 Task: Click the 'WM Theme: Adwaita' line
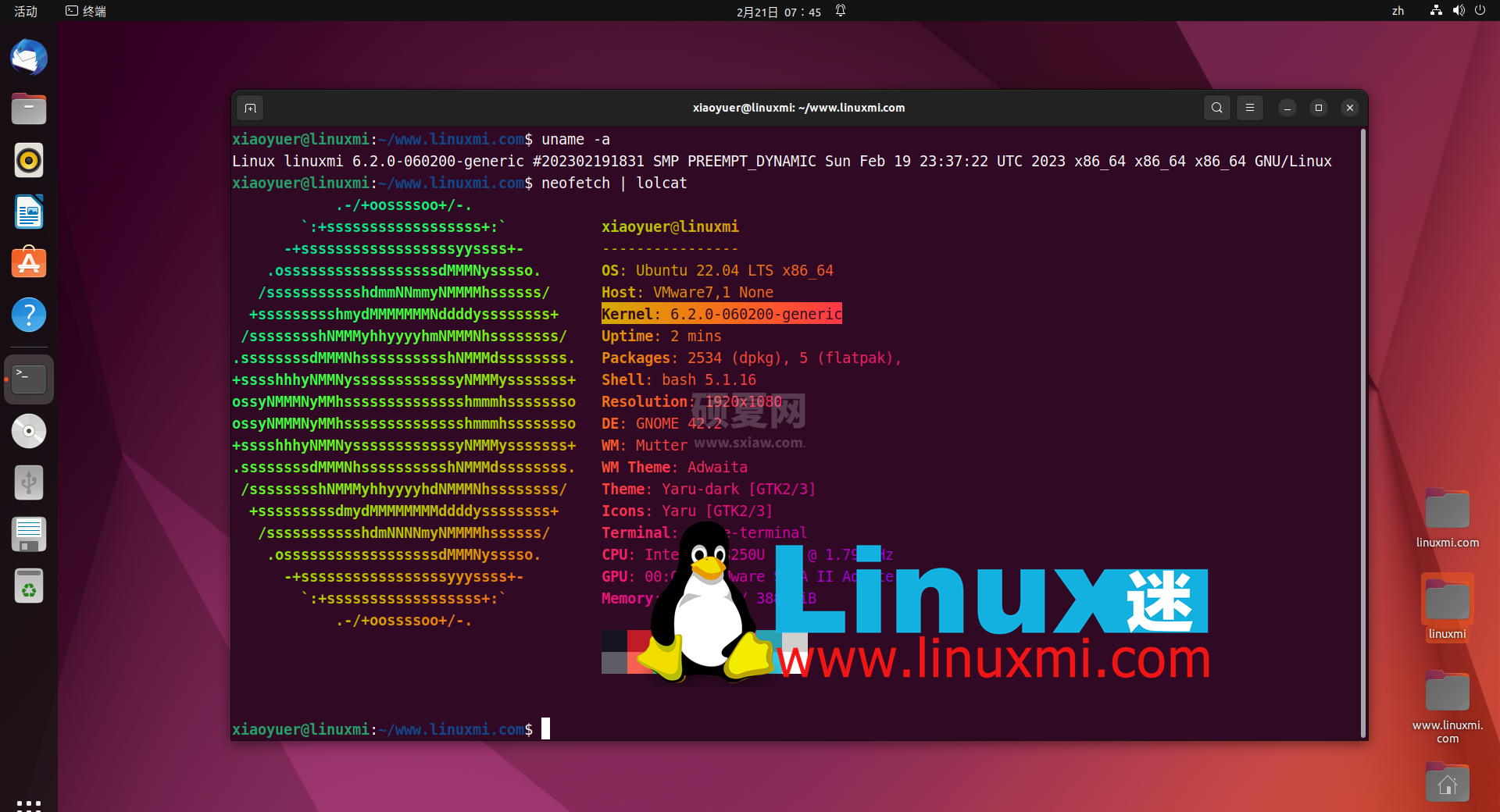pos(674,467)
